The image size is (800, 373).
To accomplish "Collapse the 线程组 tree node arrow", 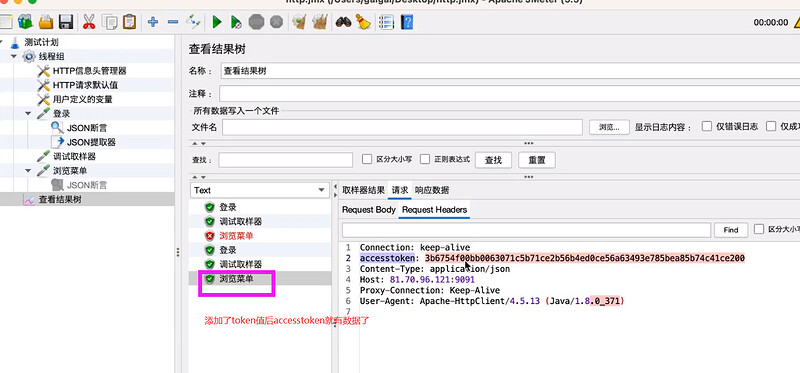I will [x=14, y=57].
